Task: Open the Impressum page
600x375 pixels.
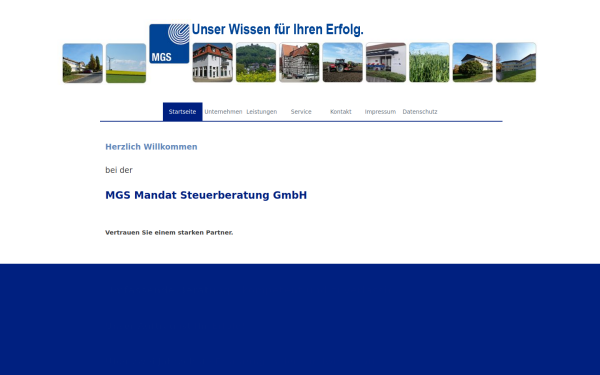Action: pyautogui.click(x=380, y=112)
